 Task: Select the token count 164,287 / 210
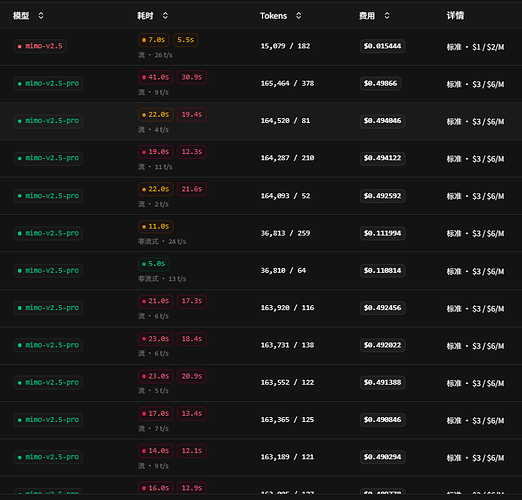pos(287,158)
